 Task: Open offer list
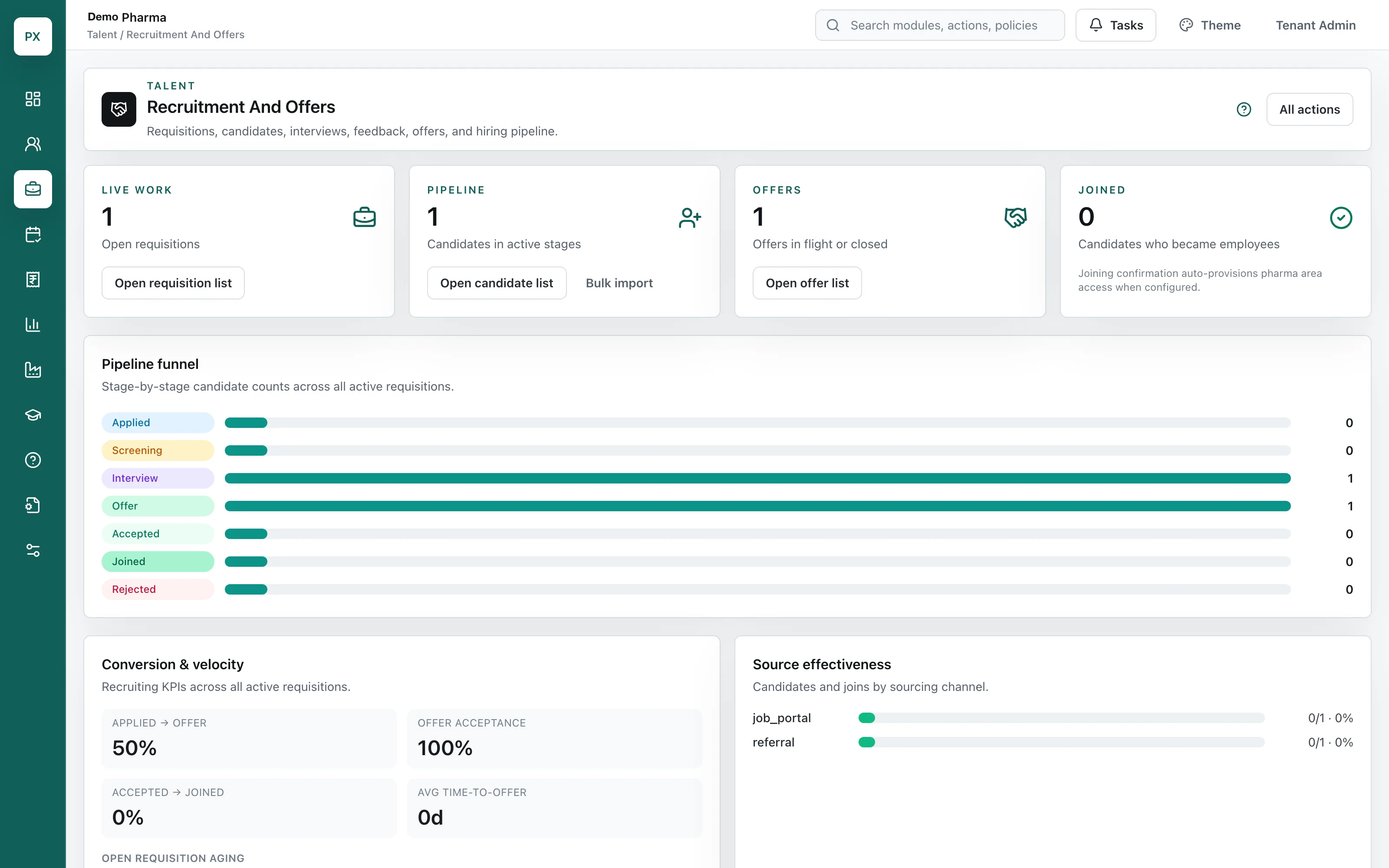(x=807, y=283)
